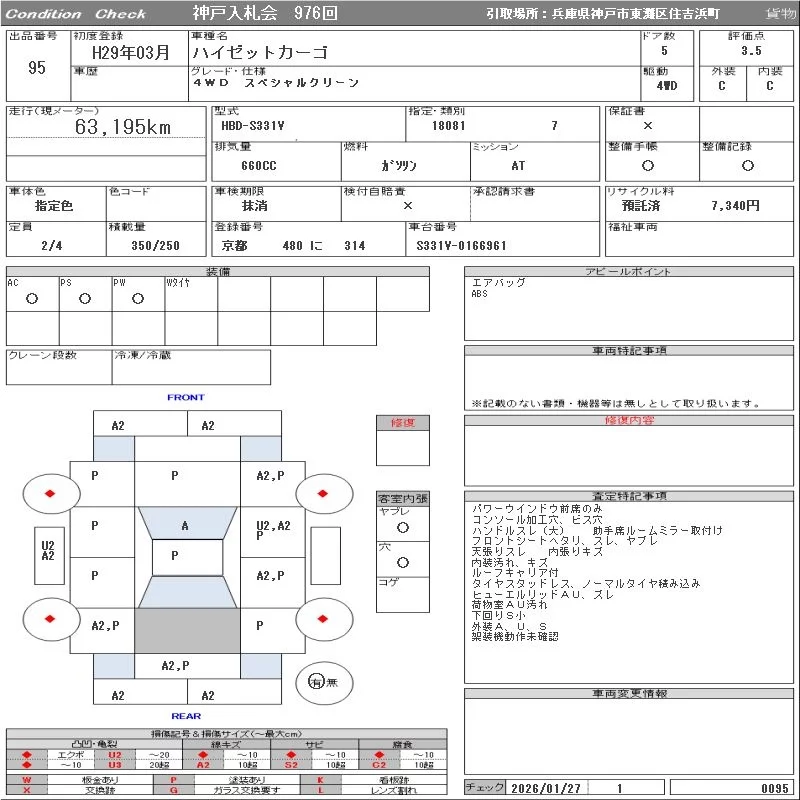Click the ABS appeal point text
800x800 pixels.
(480, 293)
